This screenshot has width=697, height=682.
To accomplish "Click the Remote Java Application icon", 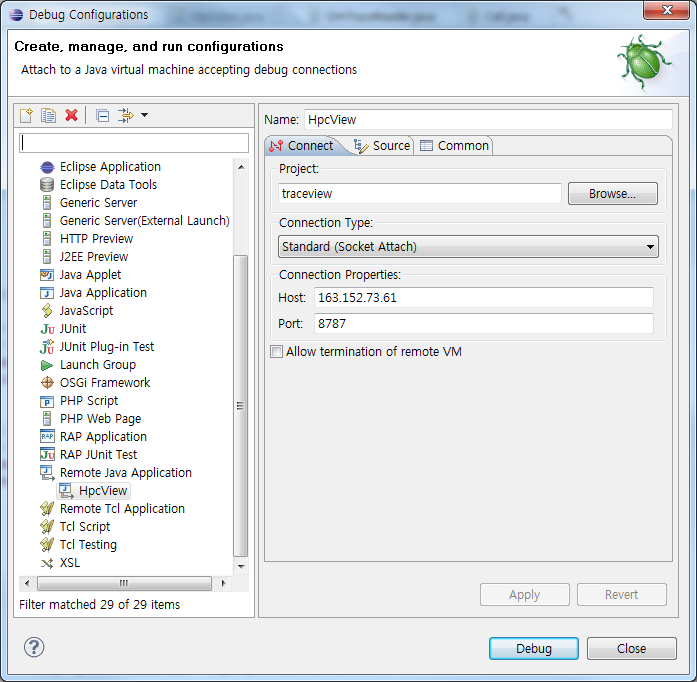I will point(47,473).
